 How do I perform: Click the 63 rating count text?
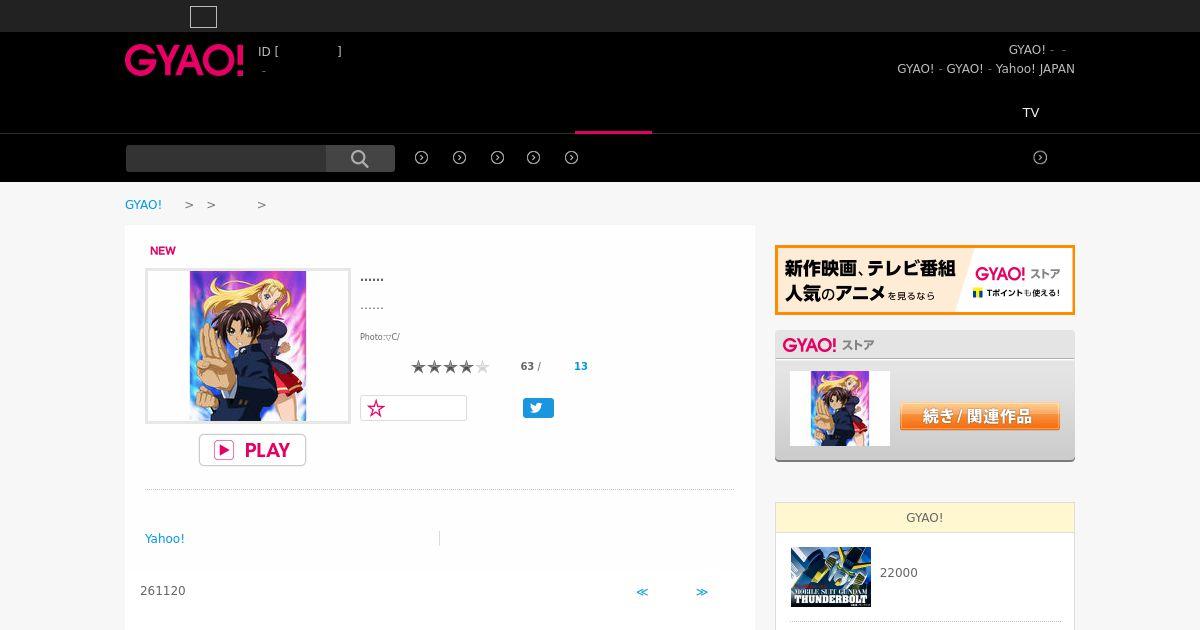pos(527,366)
